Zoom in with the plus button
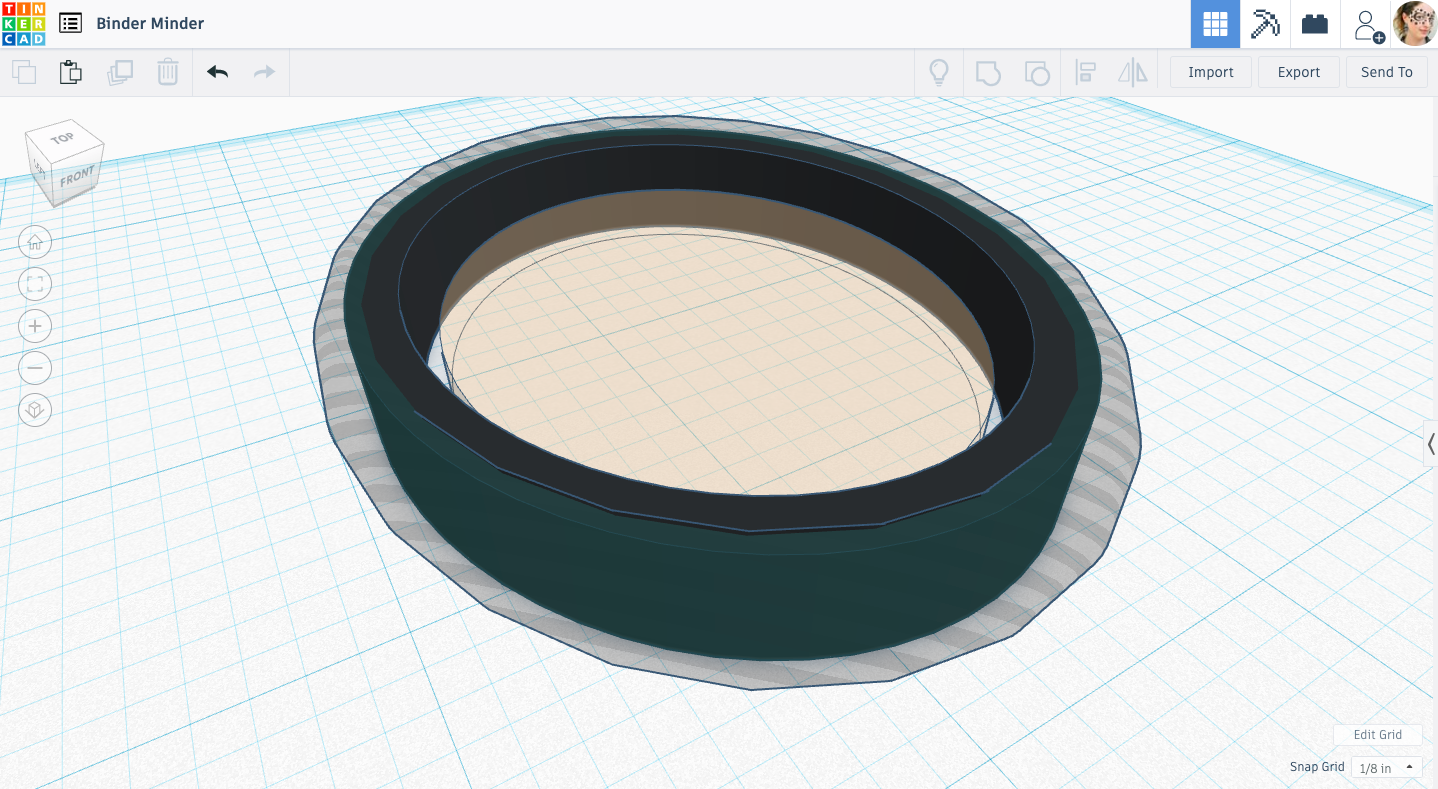The width and height of the screenshot is (1438, 789). pos(35,326)
